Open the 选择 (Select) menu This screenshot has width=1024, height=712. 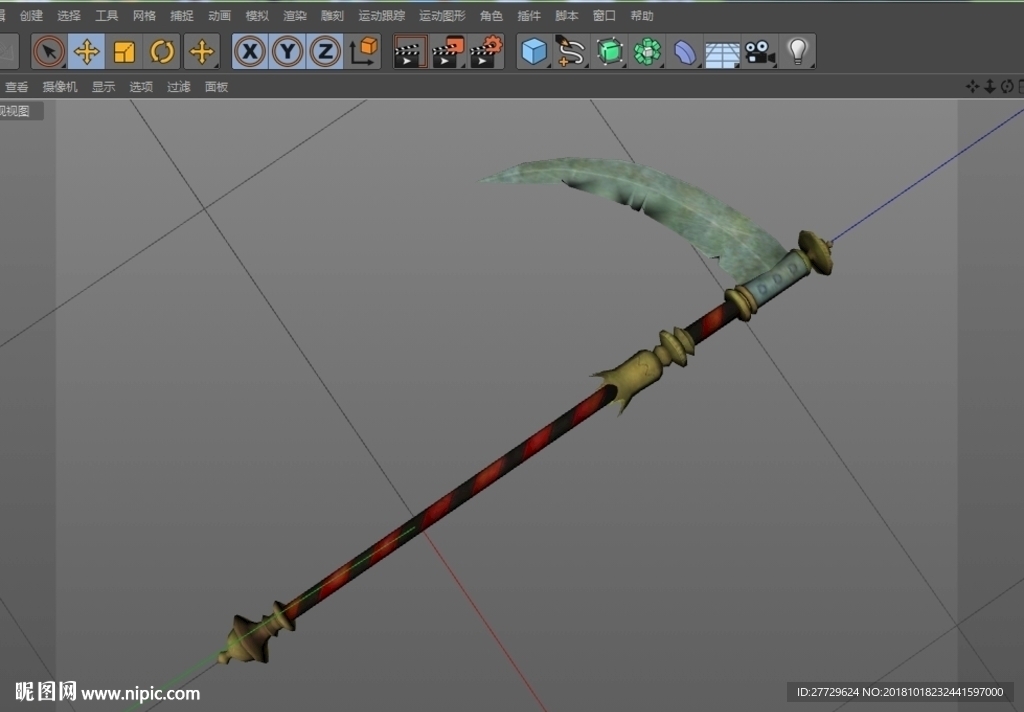[x=69, y=16]
